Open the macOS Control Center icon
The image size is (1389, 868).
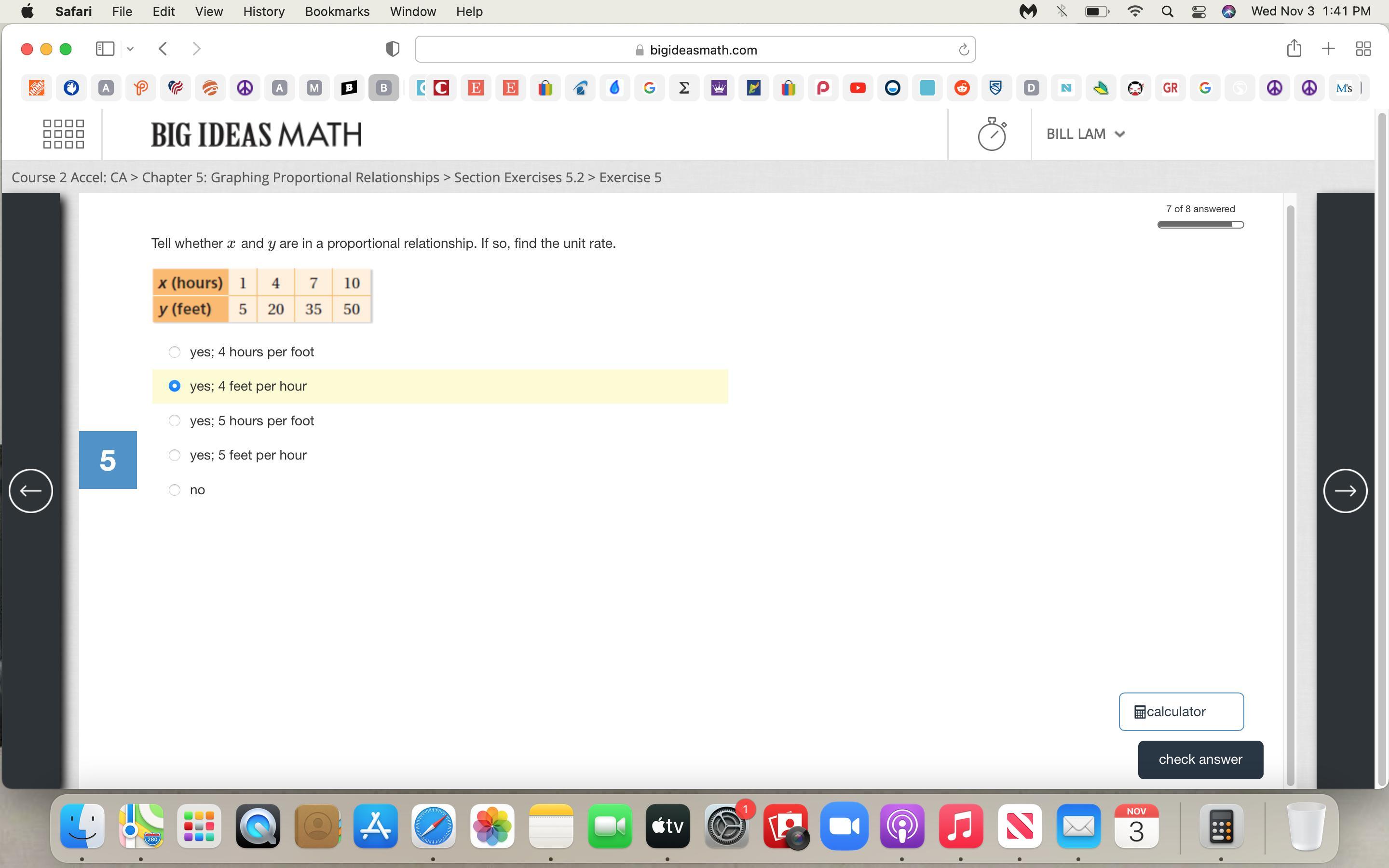coord(1198,12)
